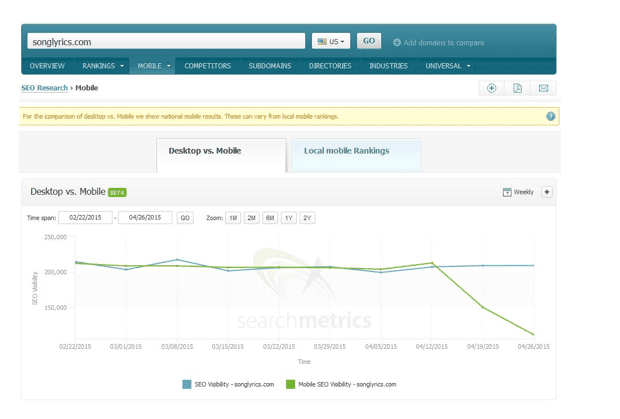Open the Competitors menu item
Image resolution: width=620 pixels, height=419 pixels.
tap(207, 66)
